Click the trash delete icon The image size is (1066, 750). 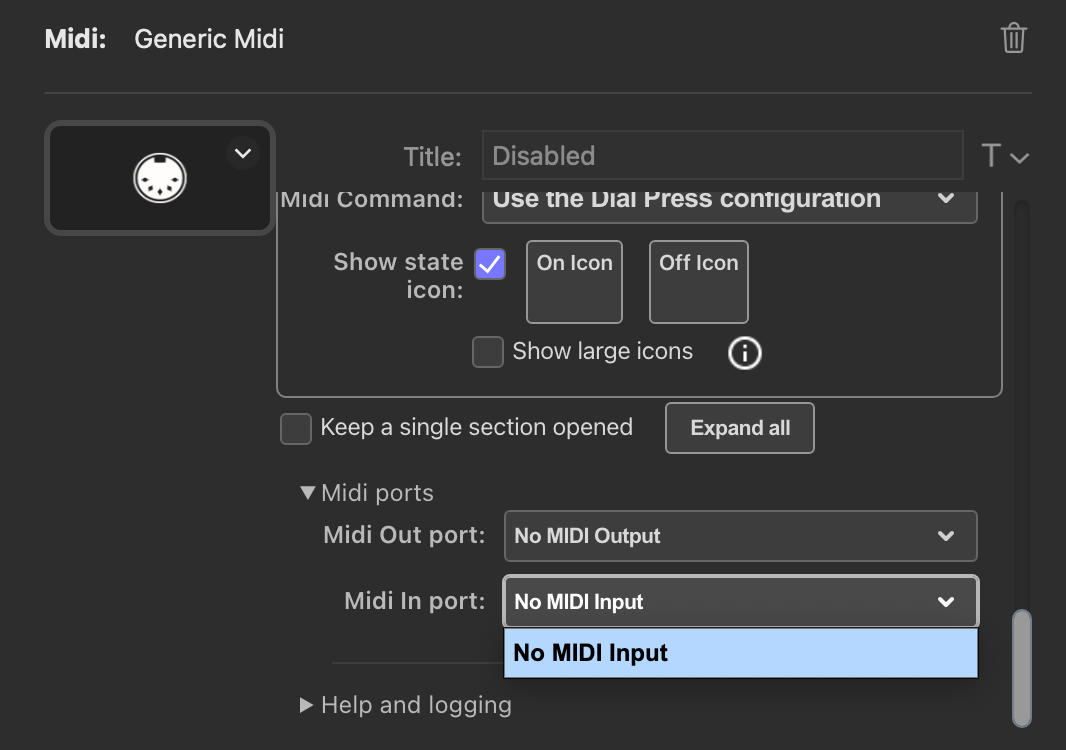coord(1013,39)
